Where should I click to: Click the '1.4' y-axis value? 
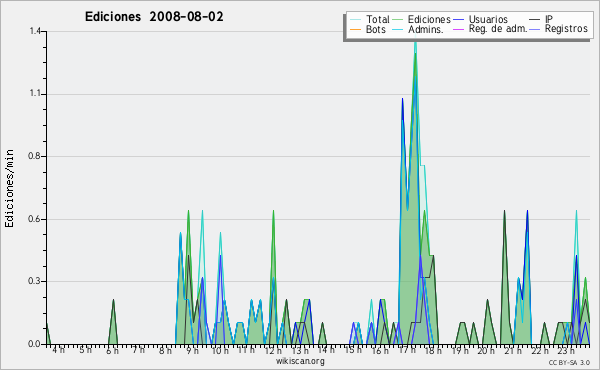tap(35, 31)
